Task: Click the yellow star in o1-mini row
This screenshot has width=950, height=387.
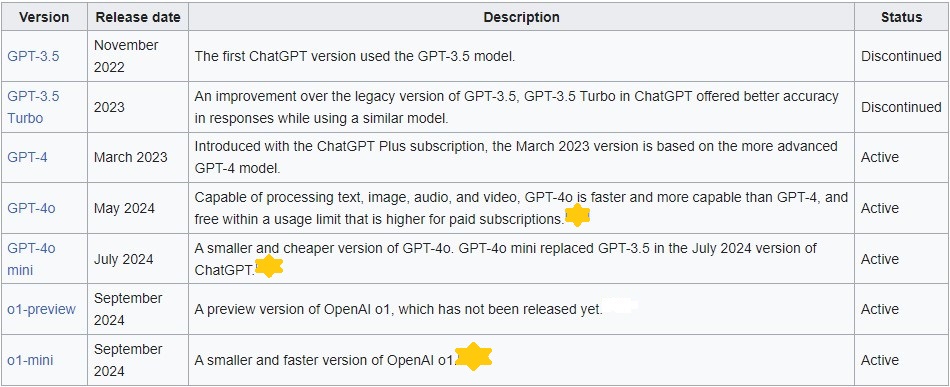Action: coord(473,357)
